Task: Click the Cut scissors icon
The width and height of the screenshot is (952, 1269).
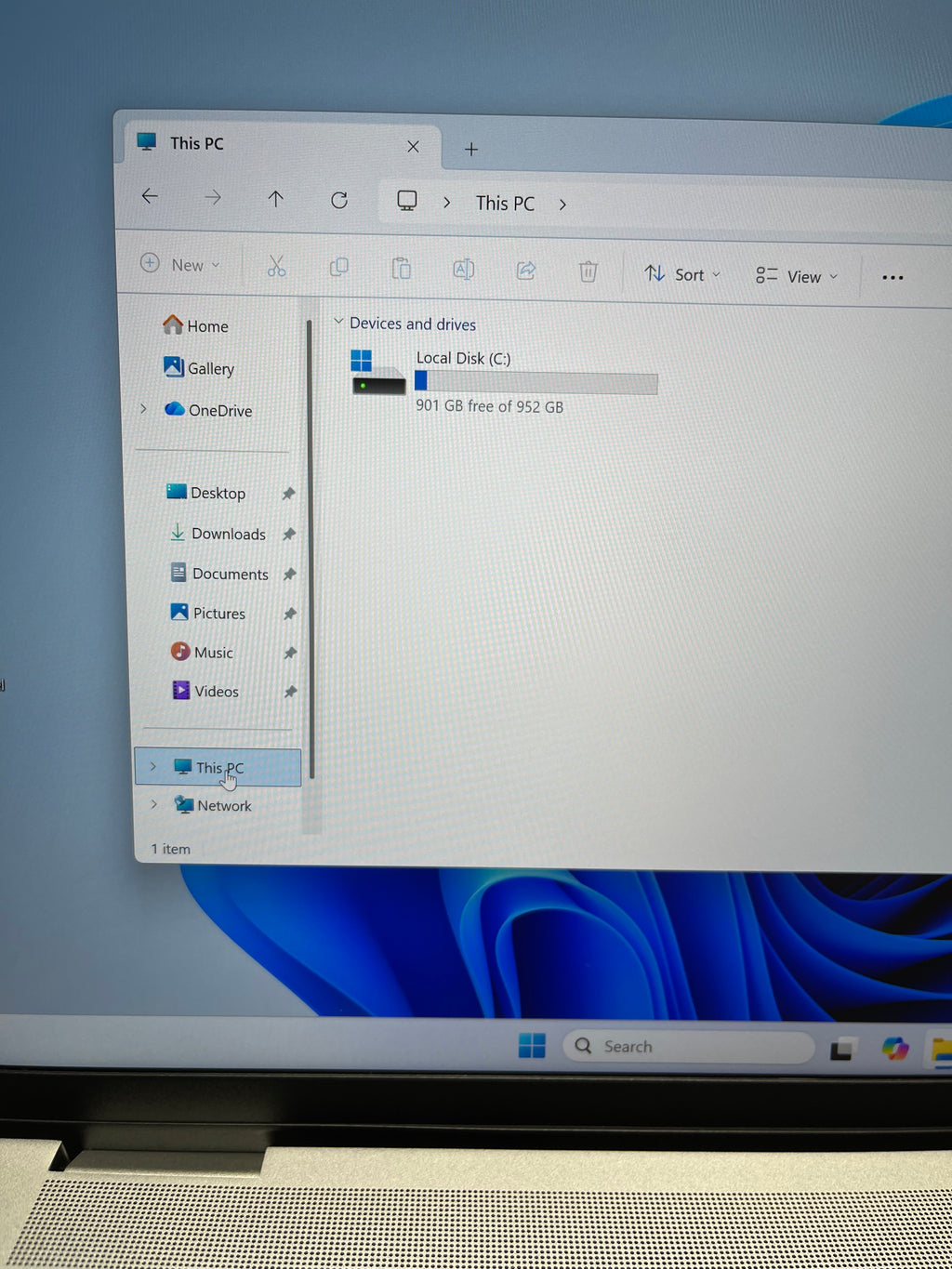Action: [x=276, y=267]
